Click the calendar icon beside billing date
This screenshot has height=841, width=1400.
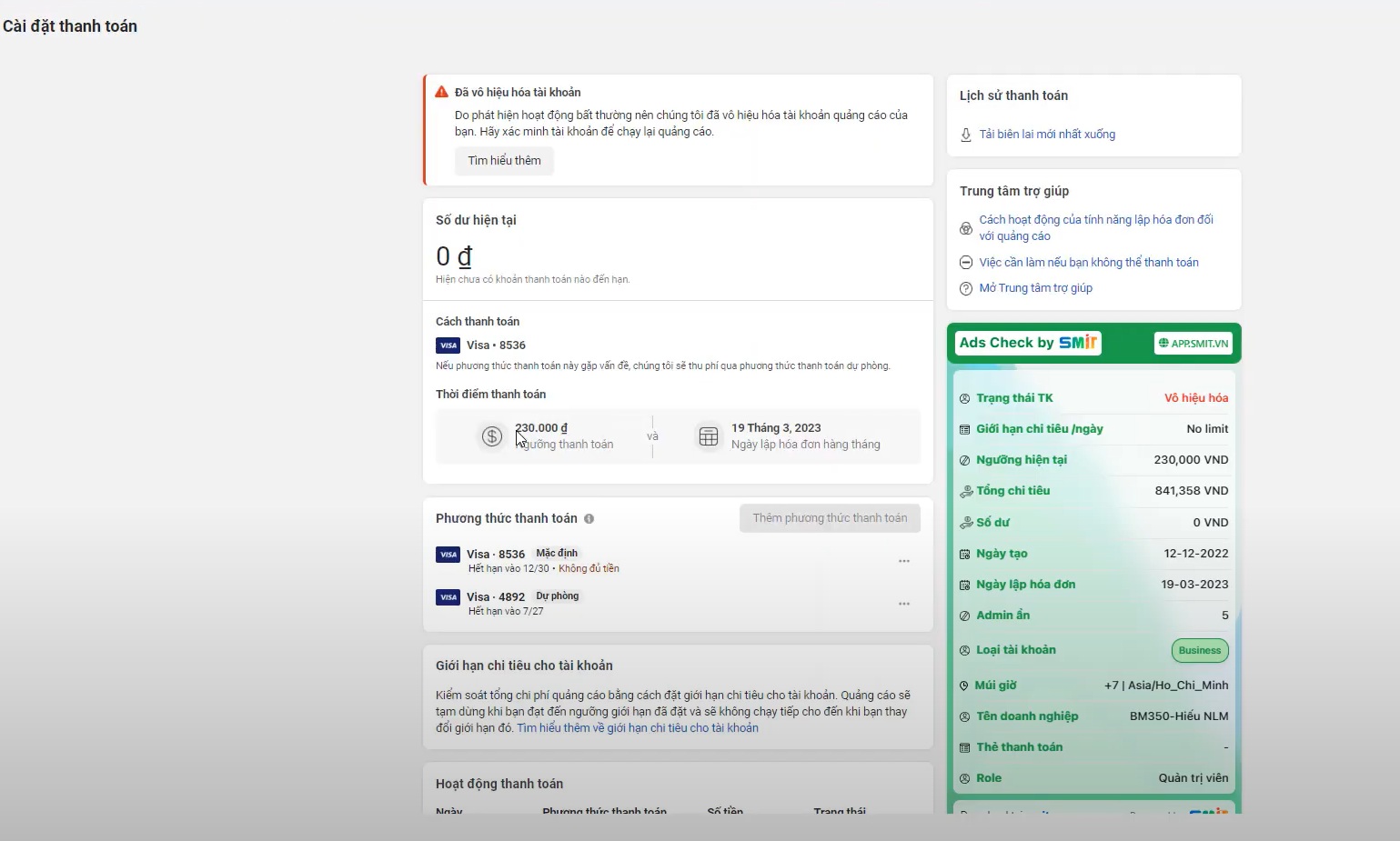point(708,436)
